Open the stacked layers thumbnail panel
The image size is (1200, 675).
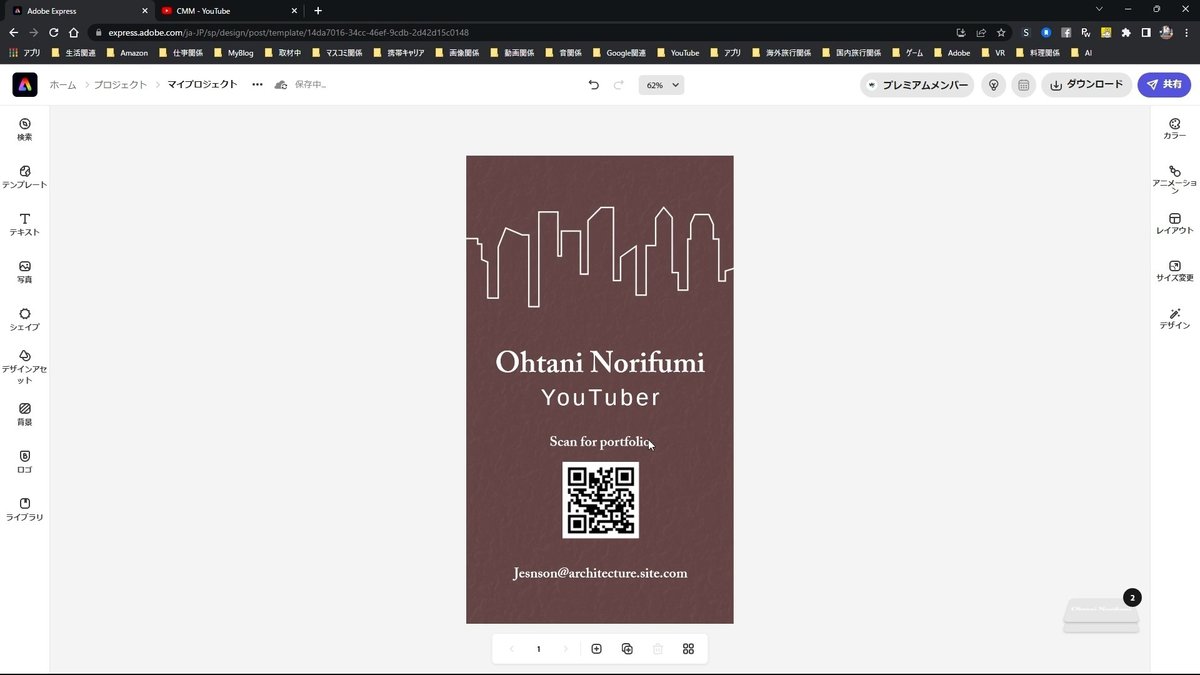point(1100,615)
